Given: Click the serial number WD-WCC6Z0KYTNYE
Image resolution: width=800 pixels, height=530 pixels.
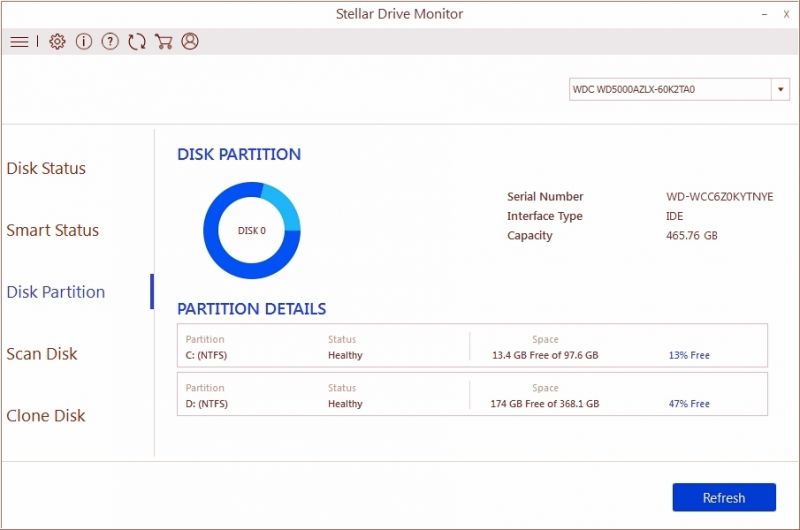Looking at the screenshot, I should click(x=719, y=196).
